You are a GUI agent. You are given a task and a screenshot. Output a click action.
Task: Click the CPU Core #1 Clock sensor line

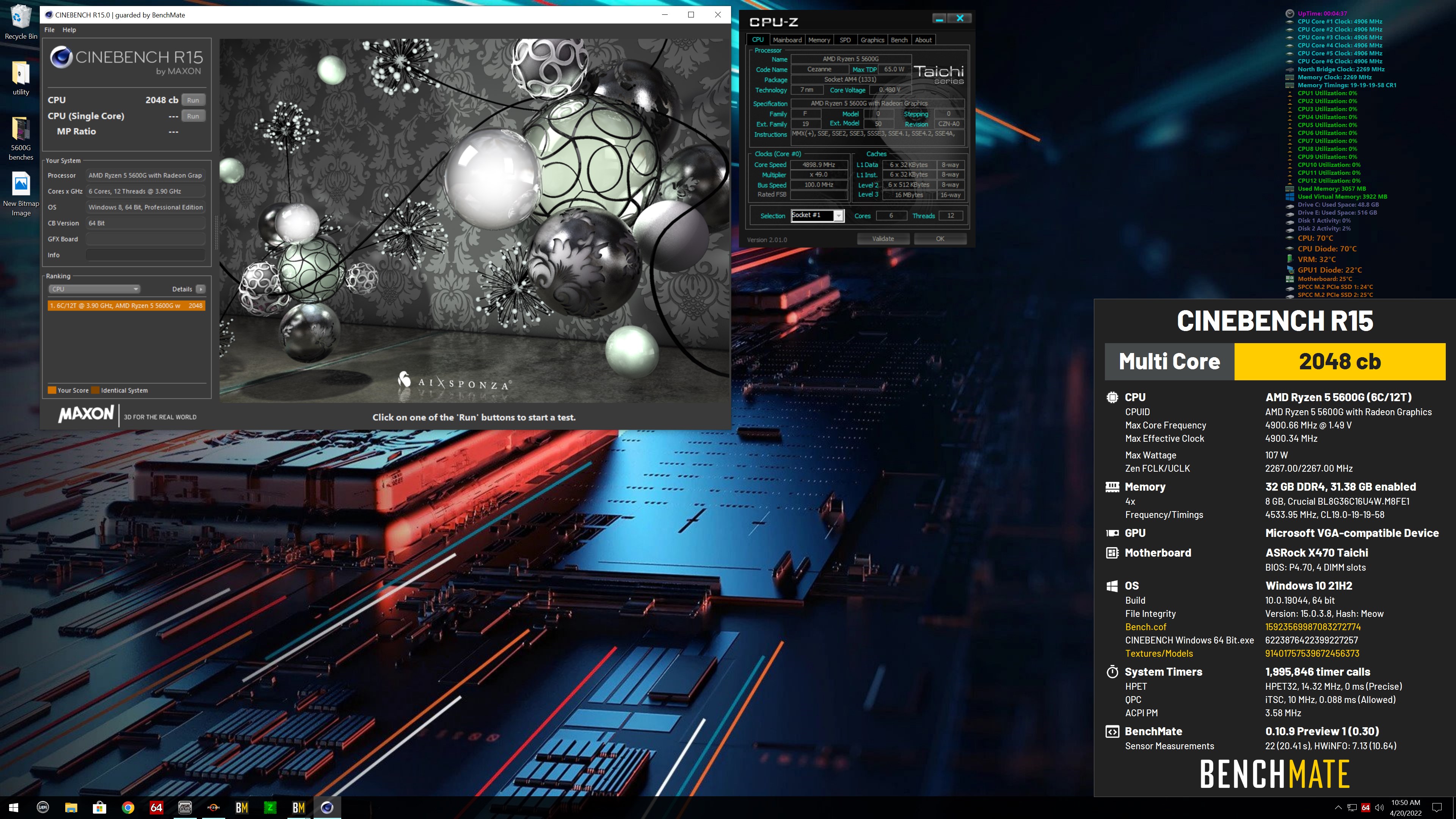[1340, 22]
